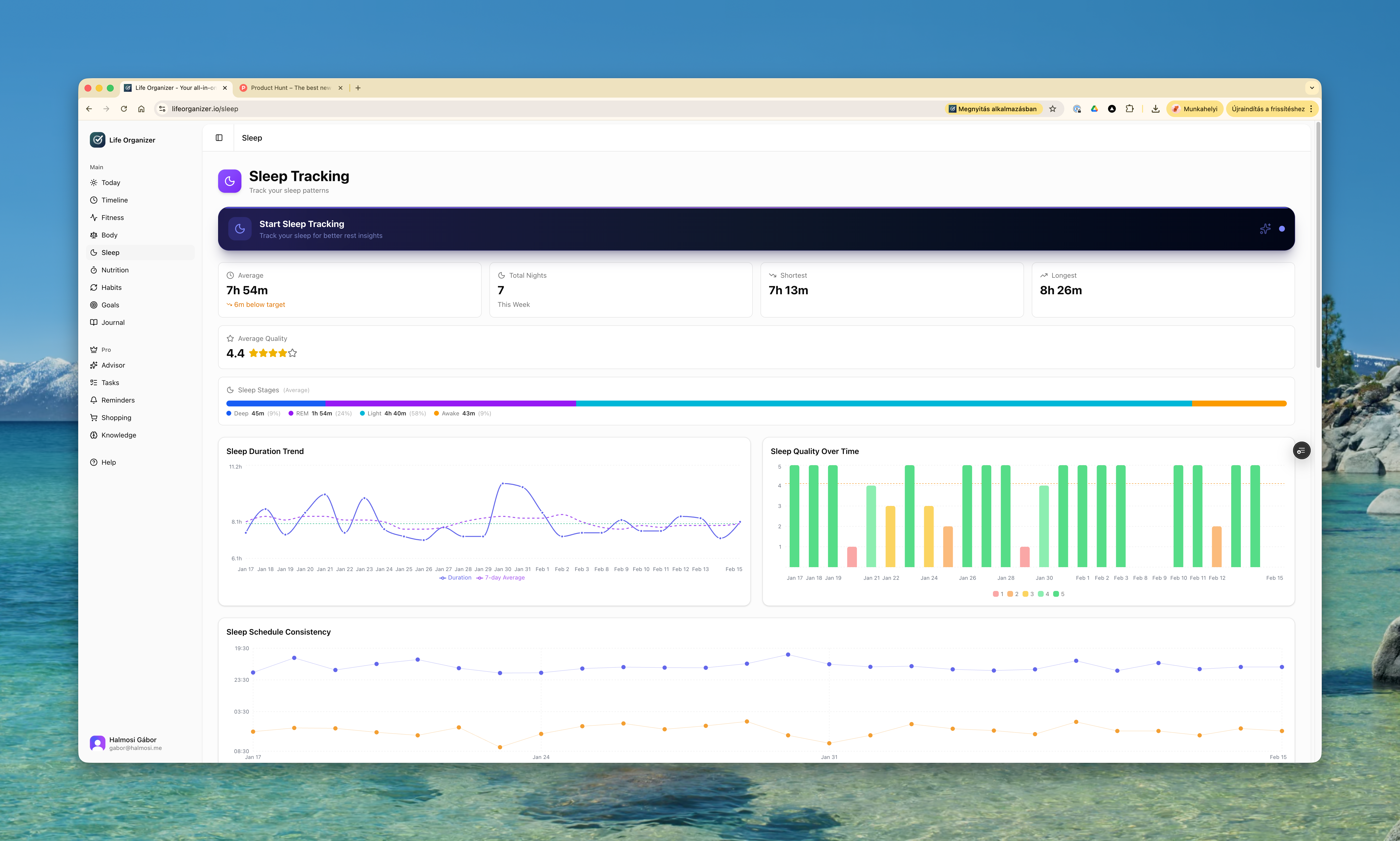Open Nutrition in the sidebar
This screenshot has height=841, width=1400.
115,270
